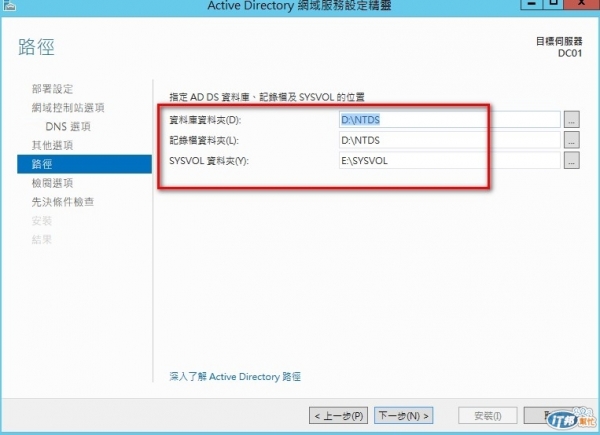Click the wizard window icon in title bar
Image resolution: width=600 pixels, height=435 pixels.
click(x=9, y=5)
